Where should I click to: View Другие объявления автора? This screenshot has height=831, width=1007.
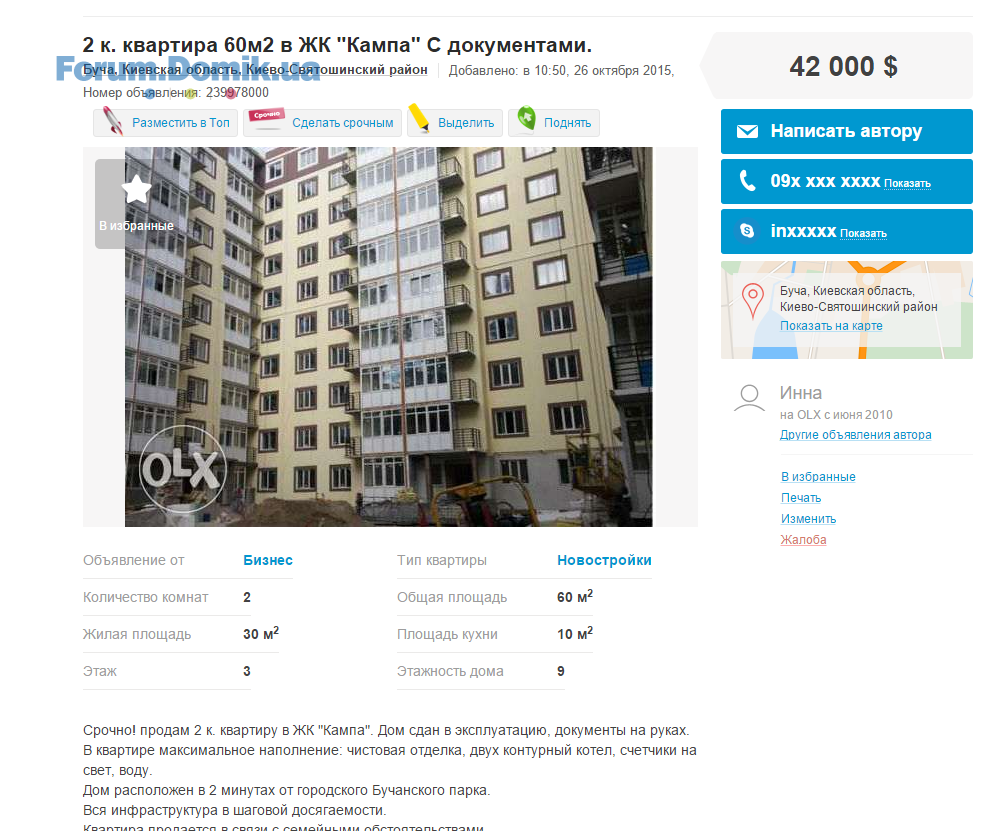(x=855, y=435)
